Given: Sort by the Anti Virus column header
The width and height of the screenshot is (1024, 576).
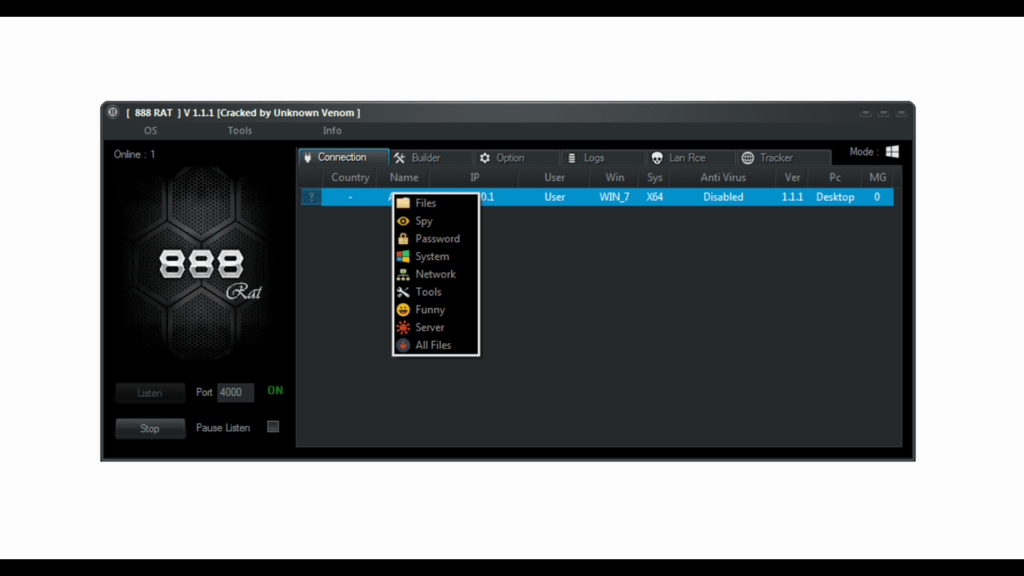Looking at the screenshot, I should tap(723, 177).
